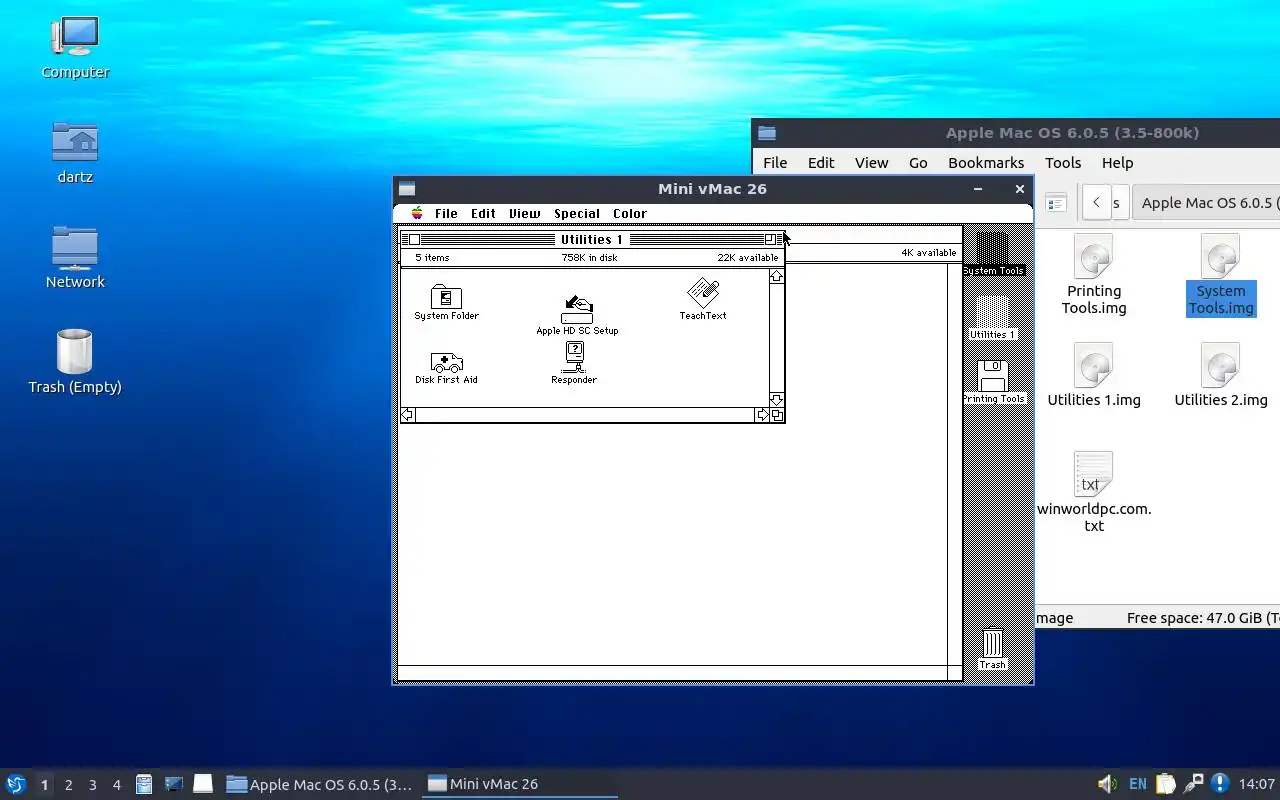Switch to Apple Mac OS 6.0.5 taskbar window
Image resolution: width=1280 pixels, height=800 pixels.
[x=319, y=784]
